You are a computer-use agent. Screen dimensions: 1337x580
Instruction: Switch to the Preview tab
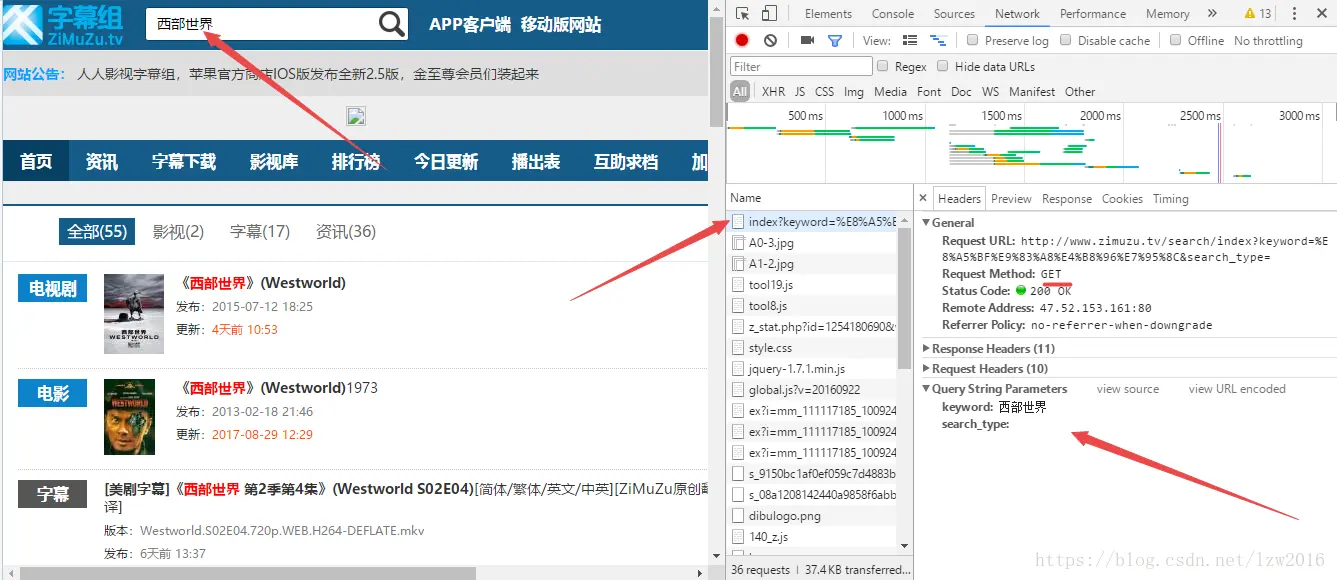pos(1011,198)
